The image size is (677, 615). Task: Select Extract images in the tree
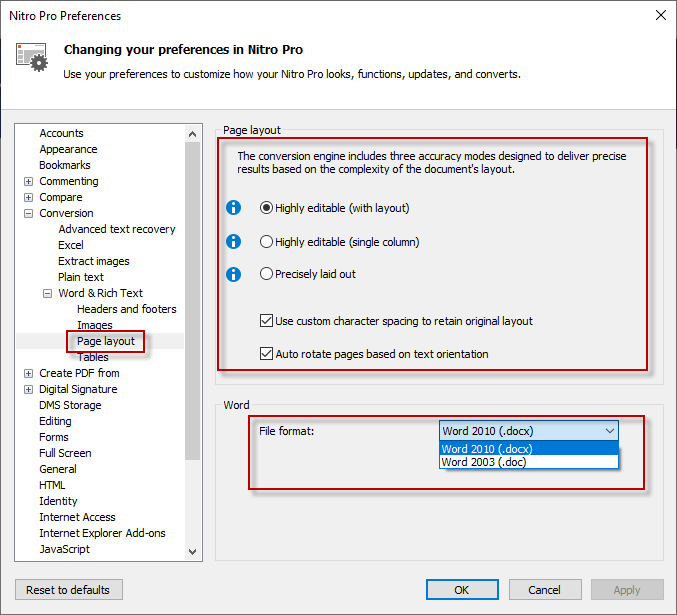click(94, 261)
